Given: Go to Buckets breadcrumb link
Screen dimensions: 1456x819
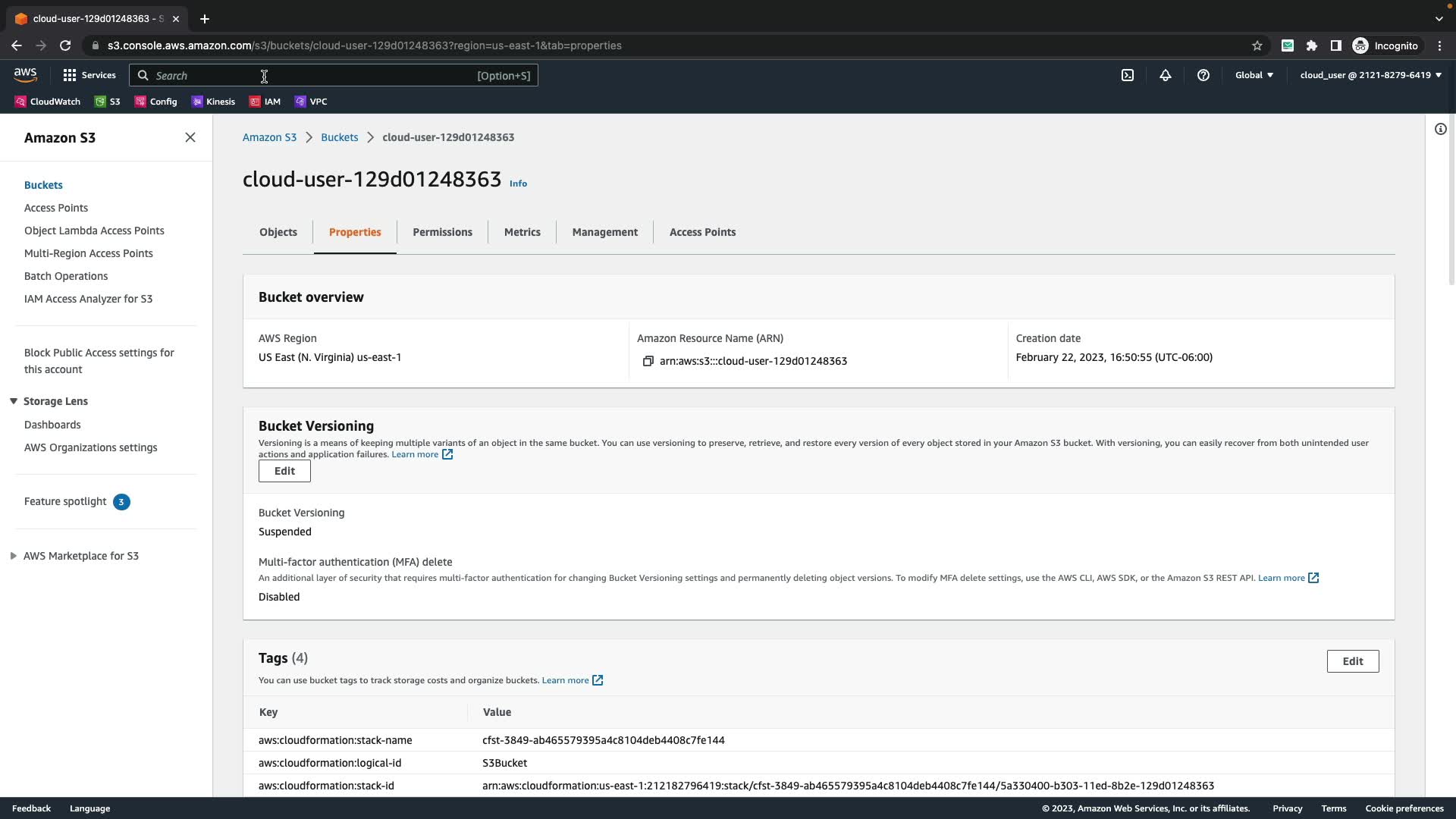Looking at the screenshot, I should [x=339, y=137].
